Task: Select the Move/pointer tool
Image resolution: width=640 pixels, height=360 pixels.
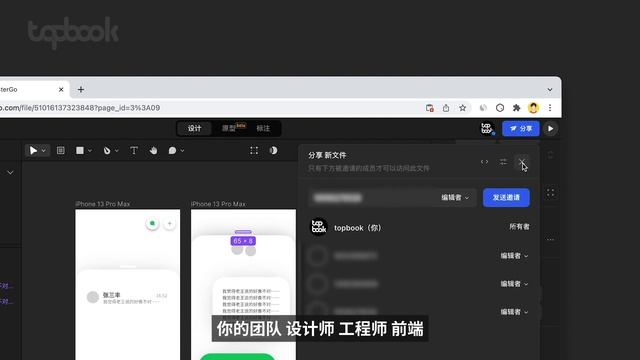Action: 33,151
